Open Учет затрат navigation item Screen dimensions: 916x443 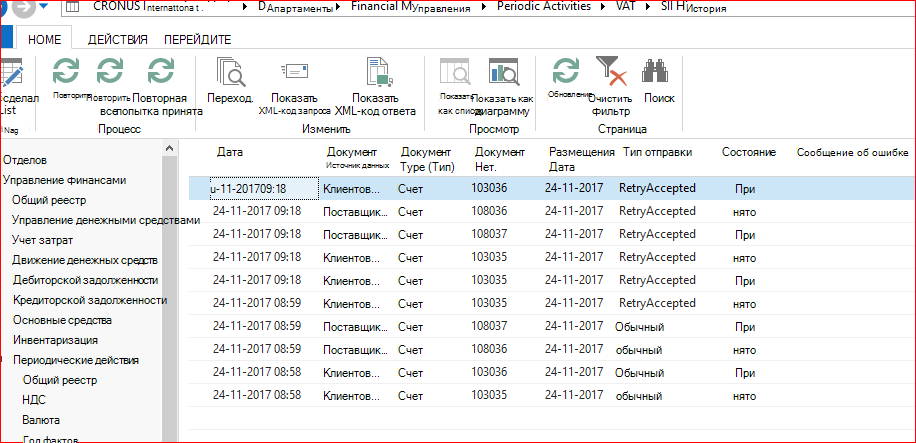pos(42,240)
